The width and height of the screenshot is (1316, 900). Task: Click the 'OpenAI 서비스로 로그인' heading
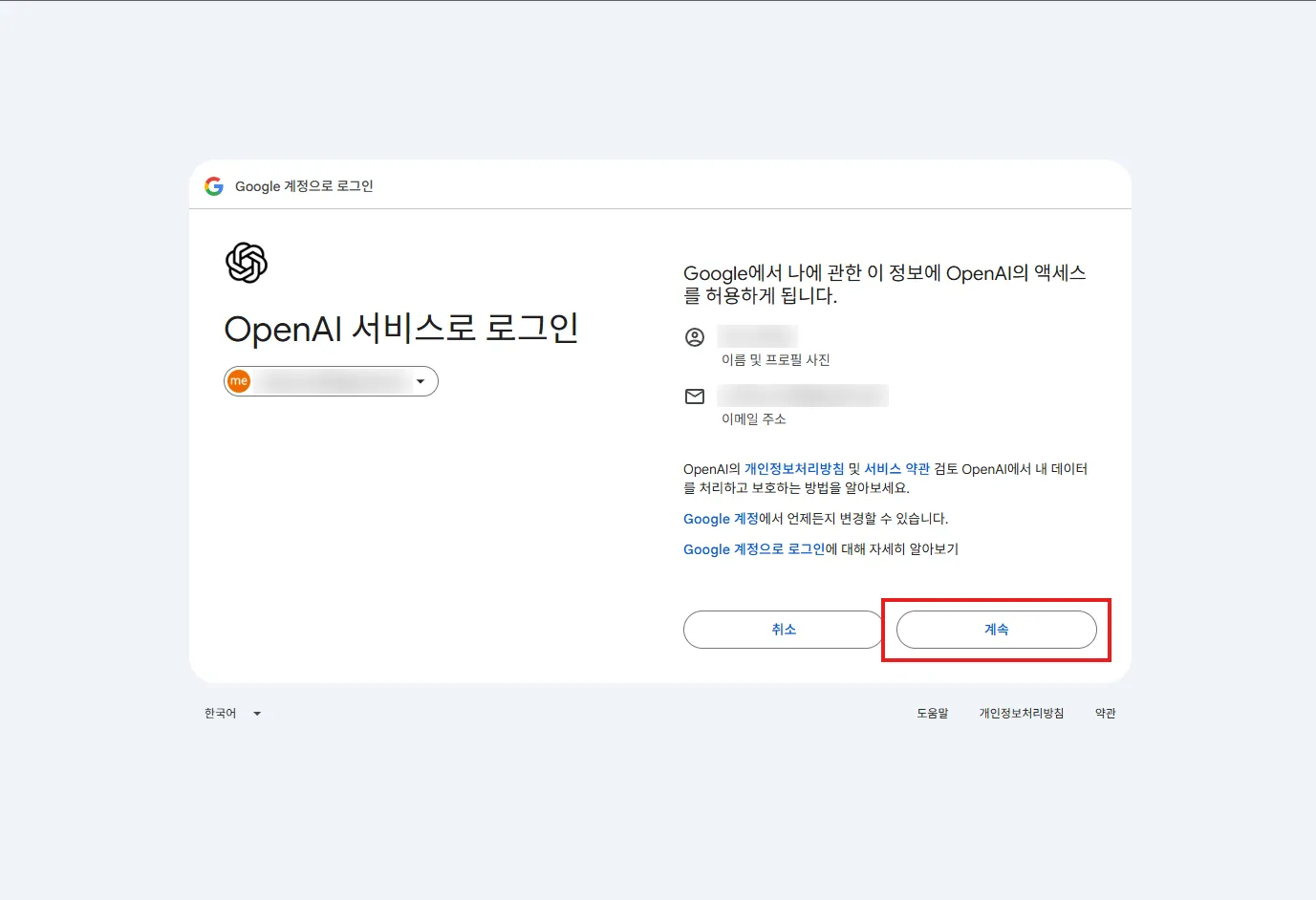401,329
